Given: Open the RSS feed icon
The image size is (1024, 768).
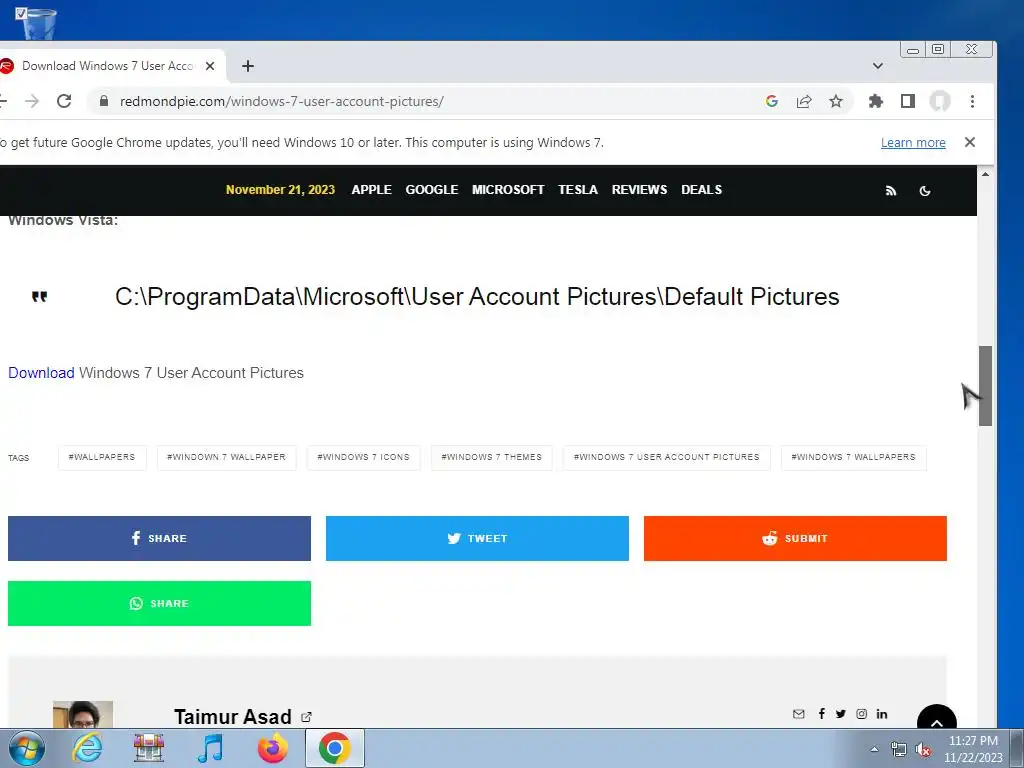Looking at the screenshot, I should point(891,191).
